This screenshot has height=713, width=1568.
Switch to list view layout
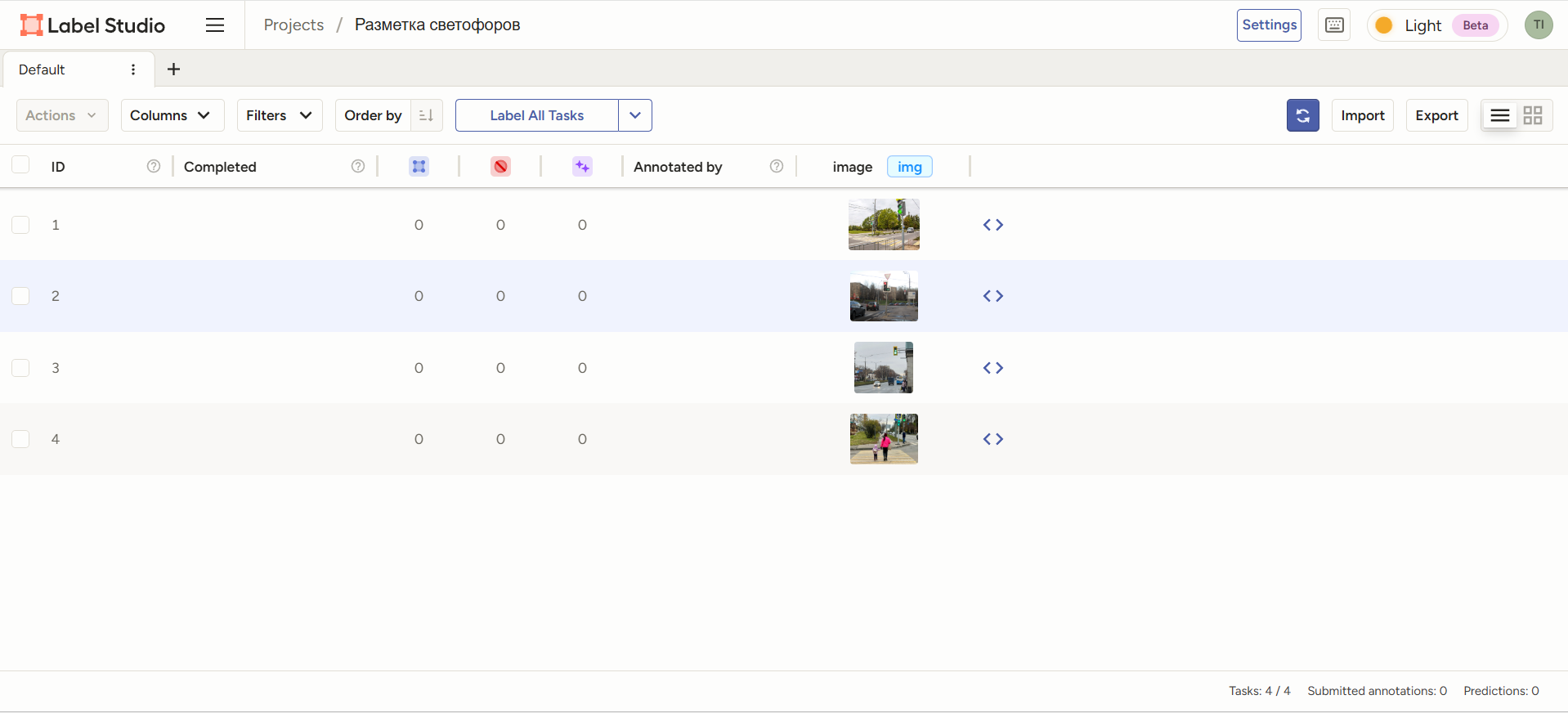1499,115
